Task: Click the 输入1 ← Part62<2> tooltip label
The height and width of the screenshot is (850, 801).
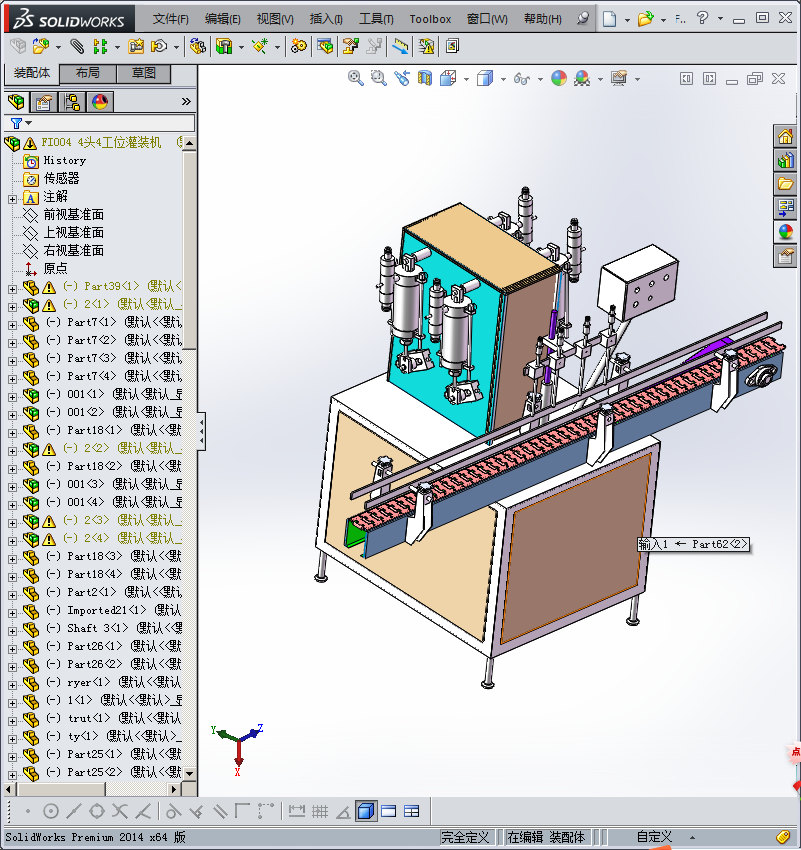Action: [x=693, y=544]
